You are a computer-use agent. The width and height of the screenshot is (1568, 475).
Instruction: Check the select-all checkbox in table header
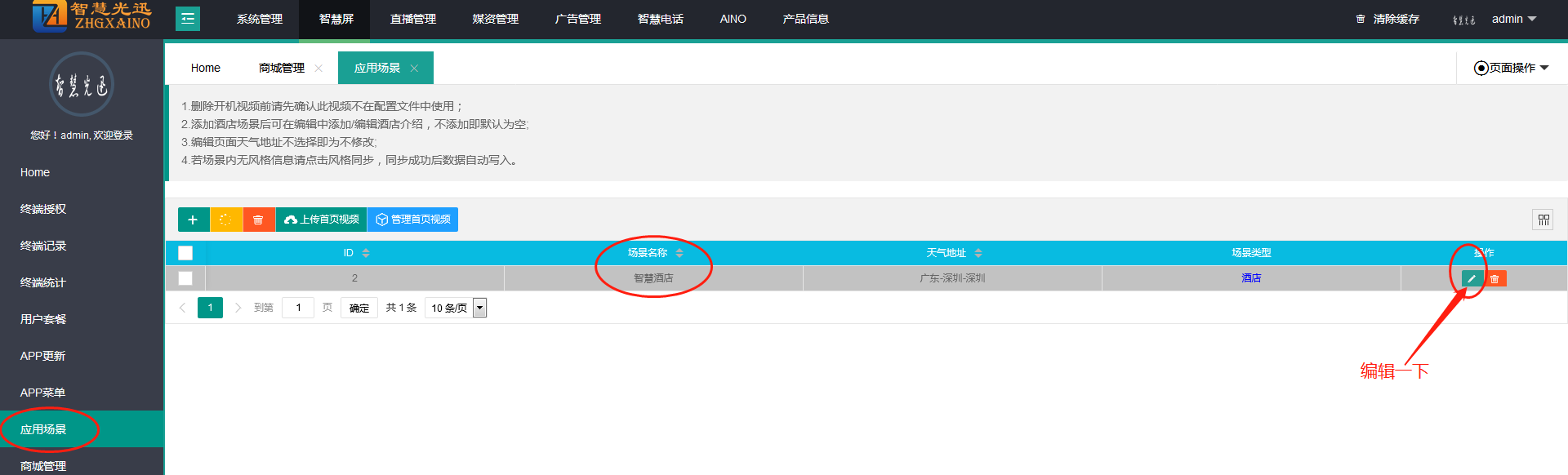pos(185,253)
